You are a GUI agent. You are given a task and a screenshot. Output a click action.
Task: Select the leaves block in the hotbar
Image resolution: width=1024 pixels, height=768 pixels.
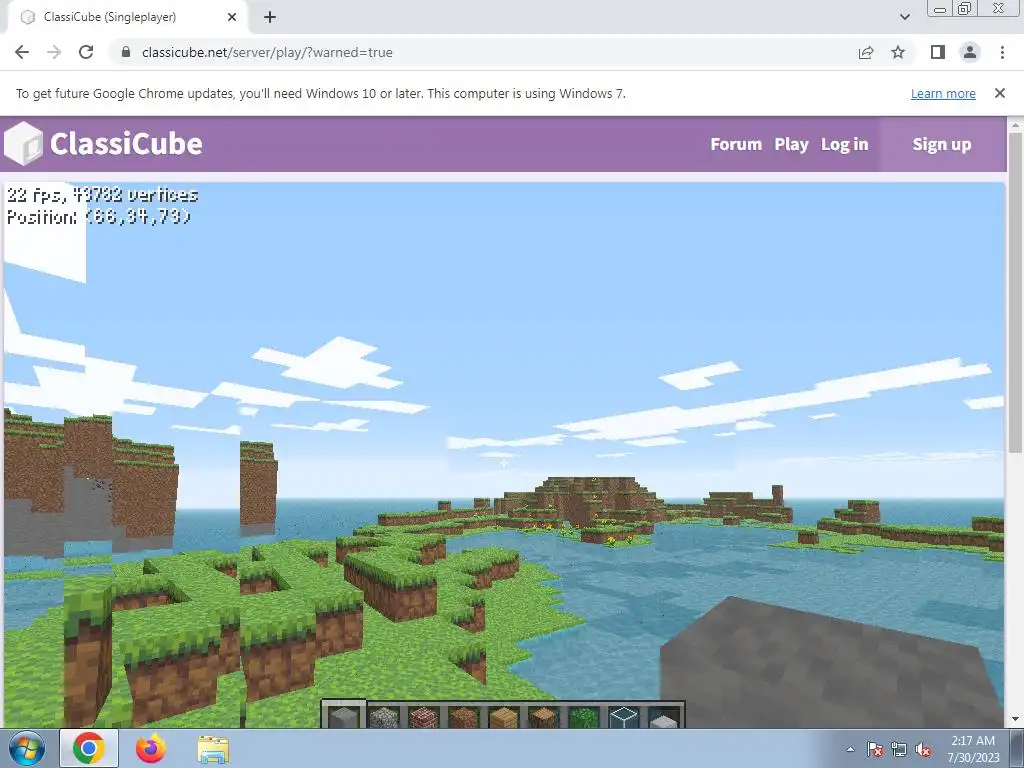[x=583, y=716]
